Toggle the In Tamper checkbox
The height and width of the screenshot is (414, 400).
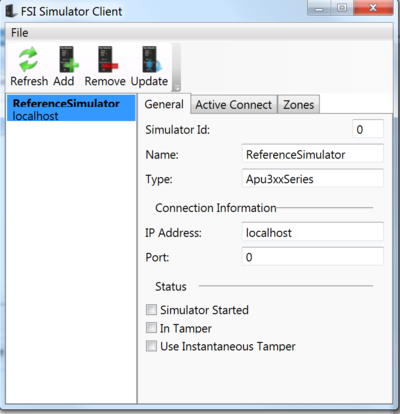click(x=151, y=328)
